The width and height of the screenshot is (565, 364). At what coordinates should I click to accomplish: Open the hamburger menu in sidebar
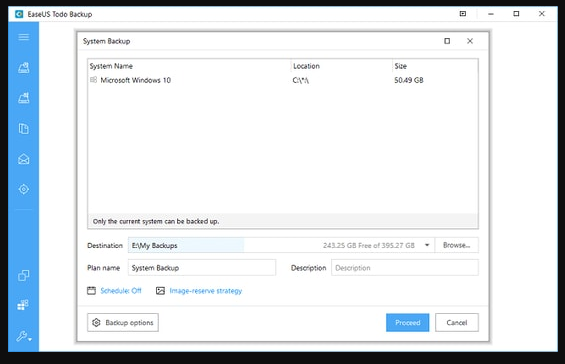click(x=24, y=37)
